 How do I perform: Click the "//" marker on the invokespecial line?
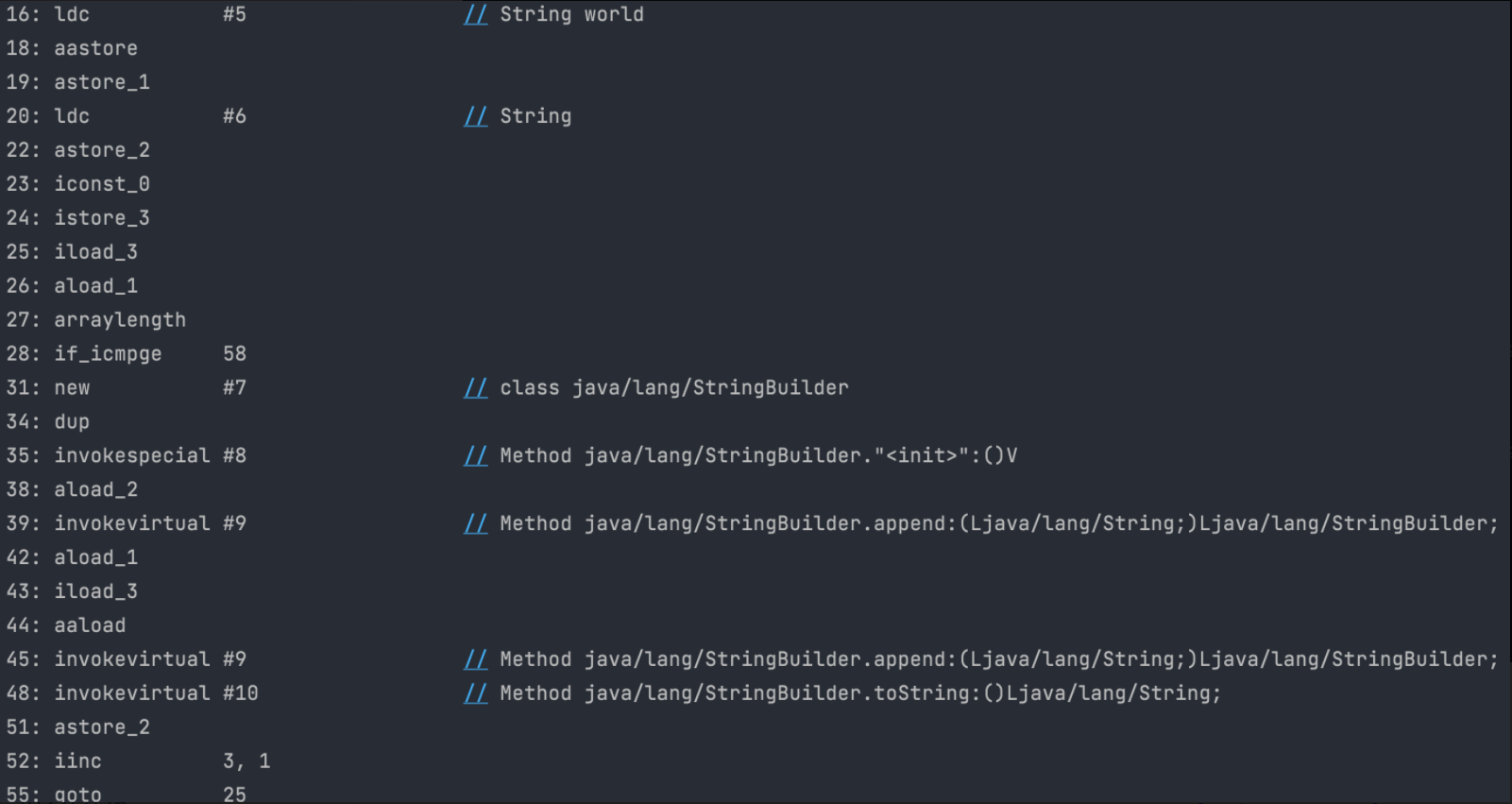475,456
